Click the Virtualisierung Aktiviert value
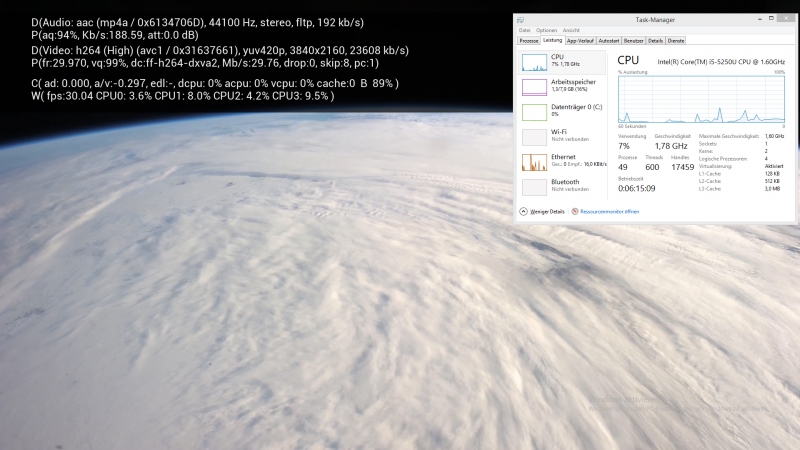Screen dimensions: 800x450 point(774,166)
